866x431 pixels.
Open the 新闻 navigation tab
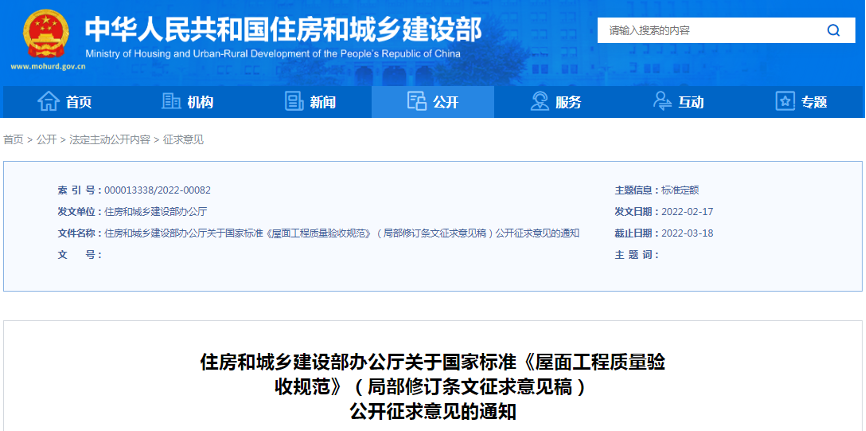(x=310, y=102)
